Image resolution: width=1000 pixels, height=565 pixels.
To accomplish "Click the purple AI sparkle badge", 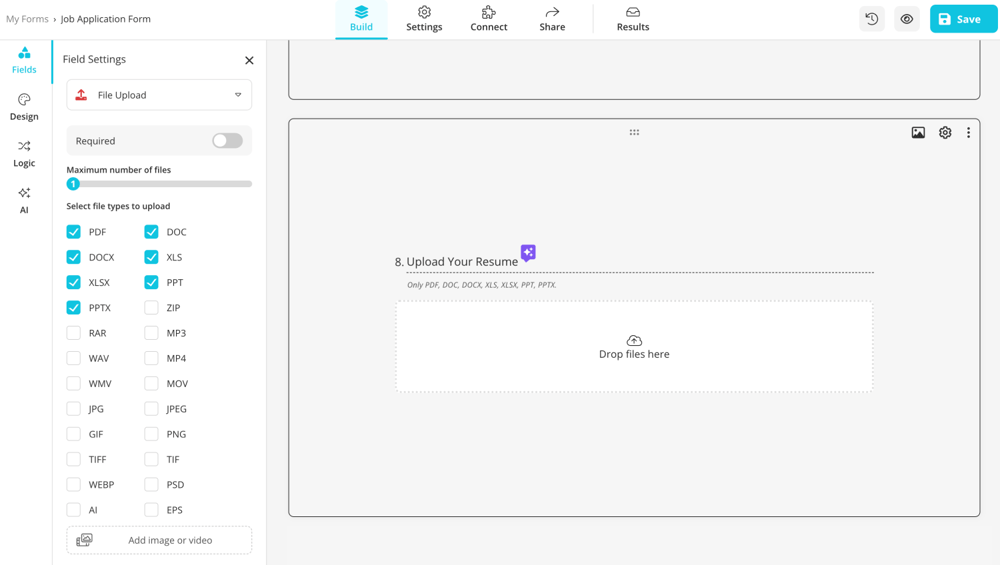I will (528, 252).
